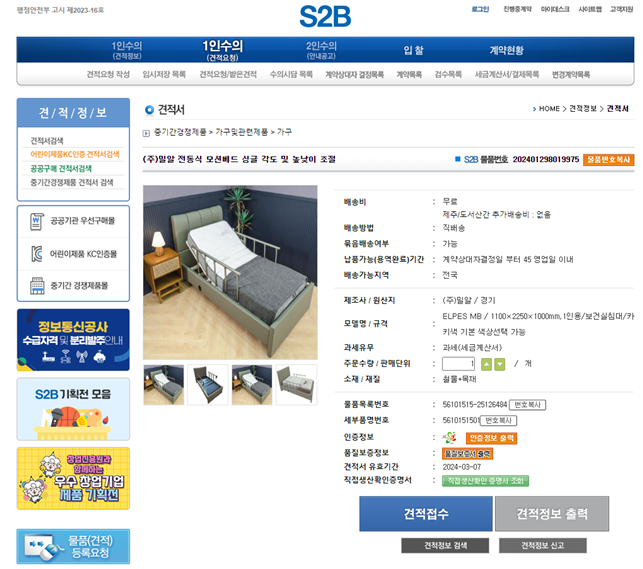
Task: Open 중기간 경쟁제품몰 calendar icon
Action: pos(37,286)
